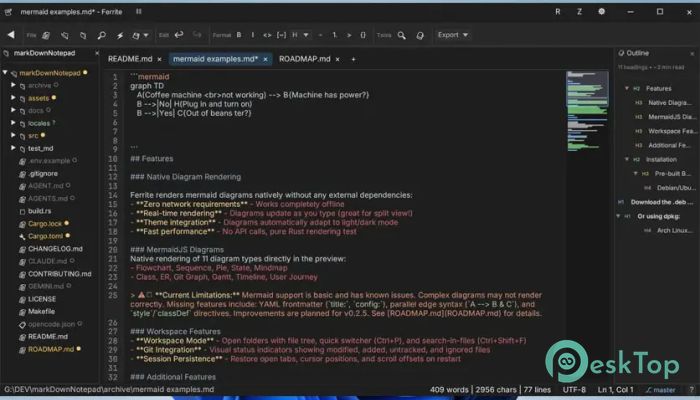This screenshot has width=700, height=400.
Task: Jump to Native Diagra... in Outline
Action: 670,103
